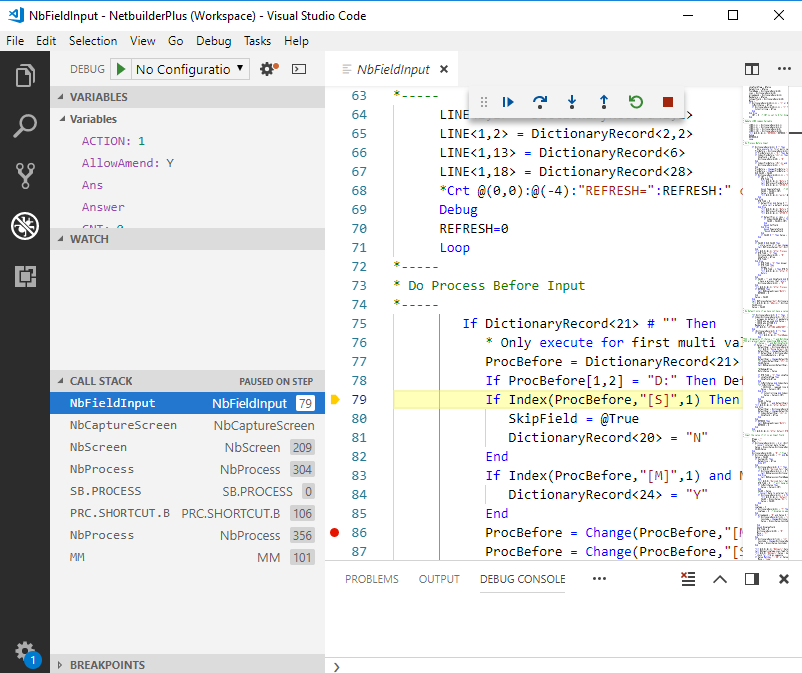
Task: Grab the debug toolbar drag handle
Action: (484, 102)
